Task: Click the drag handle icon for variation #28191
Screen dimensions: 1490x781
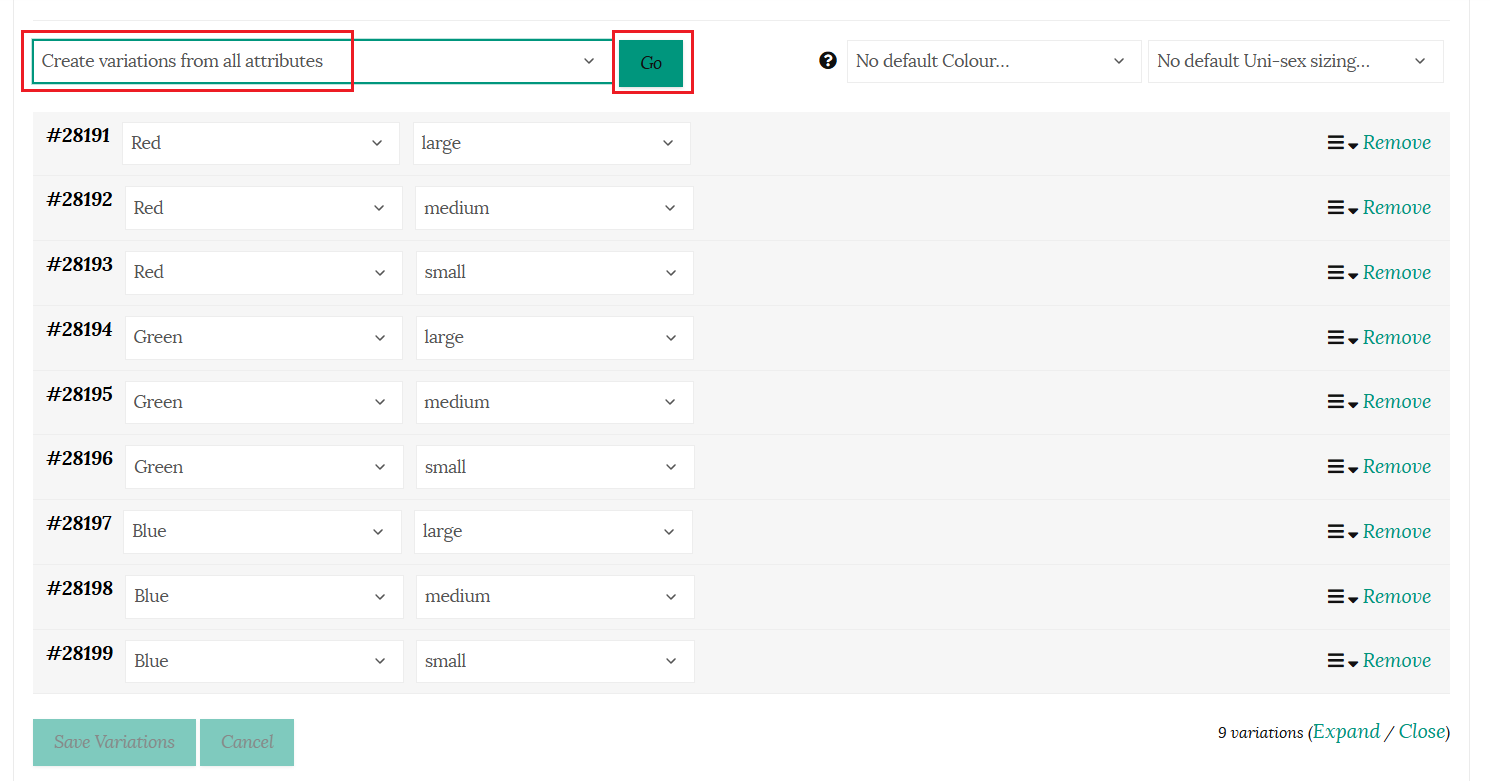Action: [x=1336, y=143]
